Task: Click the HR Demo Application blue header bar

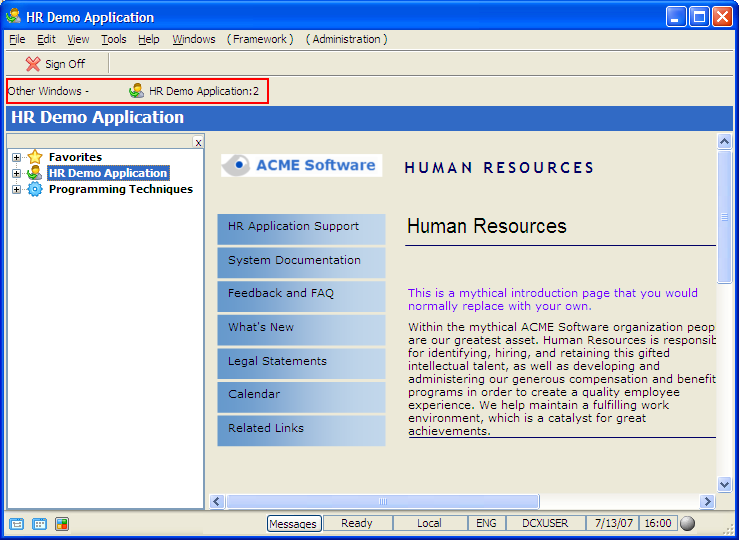Action: point(370,118)
